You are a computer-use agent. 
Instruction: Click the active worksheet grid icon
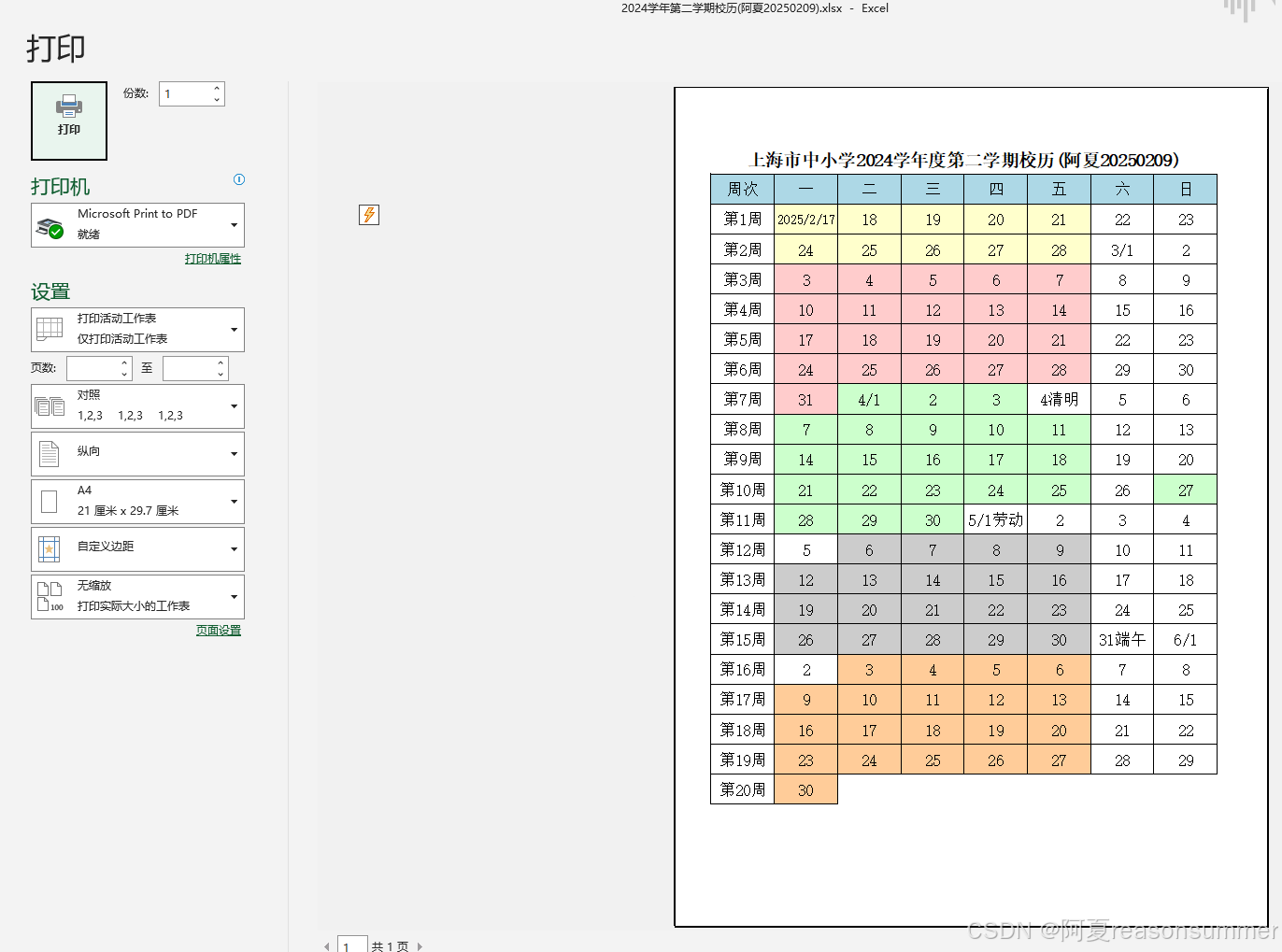coord(50,330)
